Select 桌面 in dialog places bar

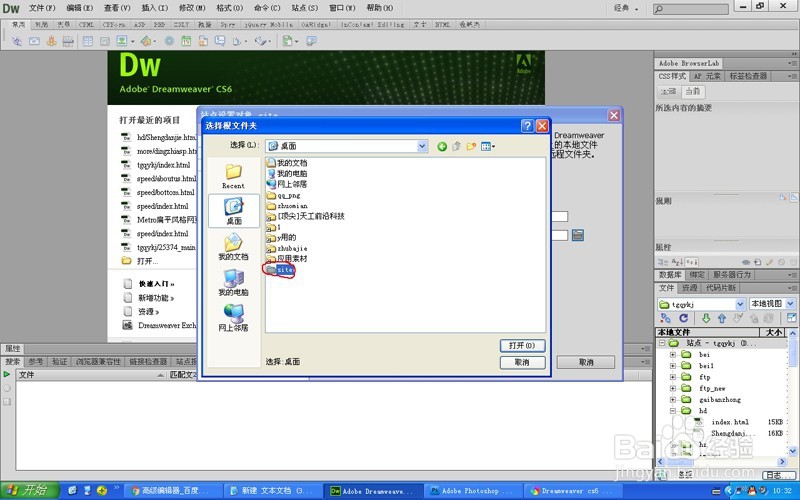coord(234,211)
